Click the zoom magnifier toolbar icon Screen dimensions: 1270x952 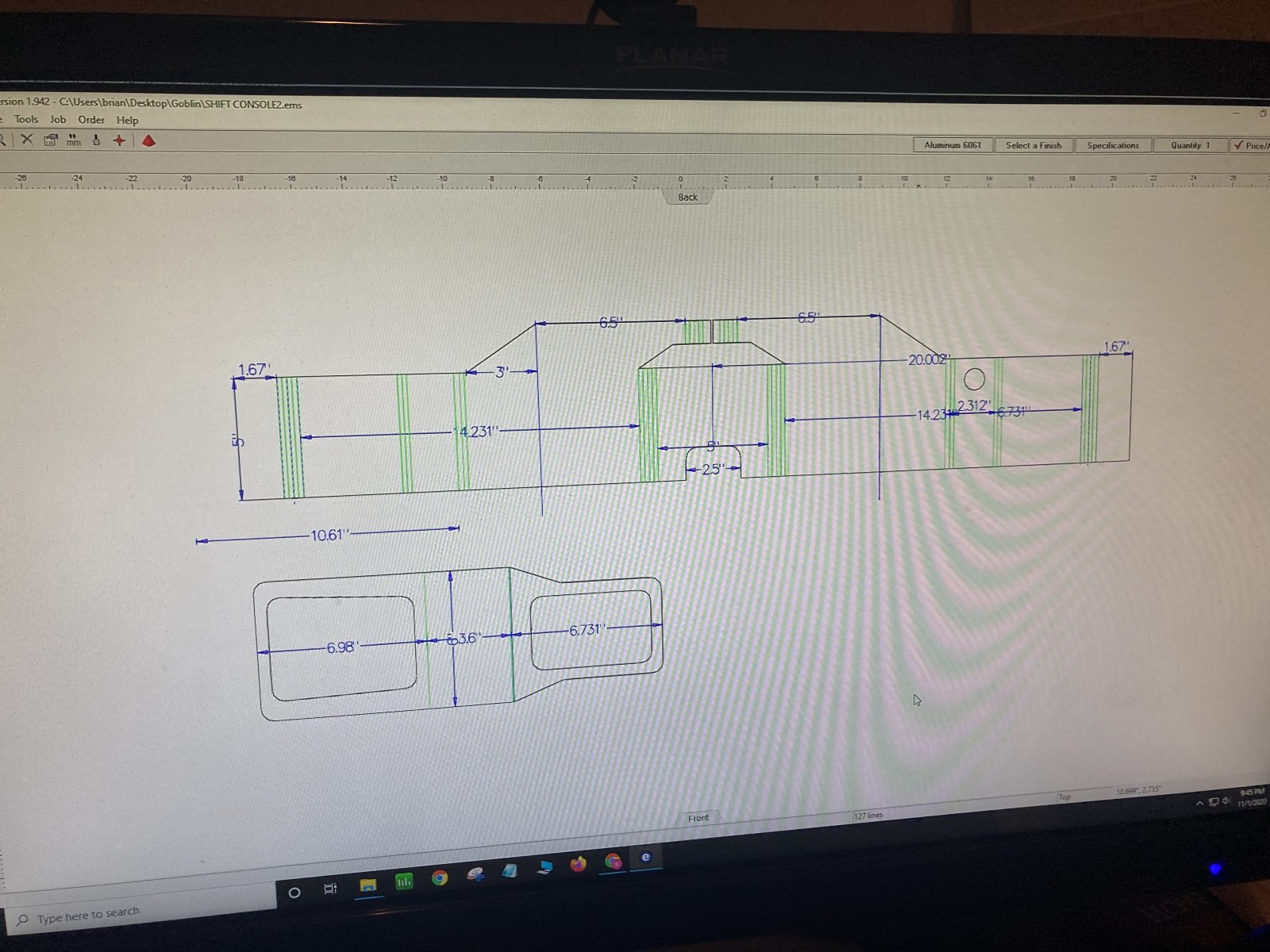click(3, 140)
